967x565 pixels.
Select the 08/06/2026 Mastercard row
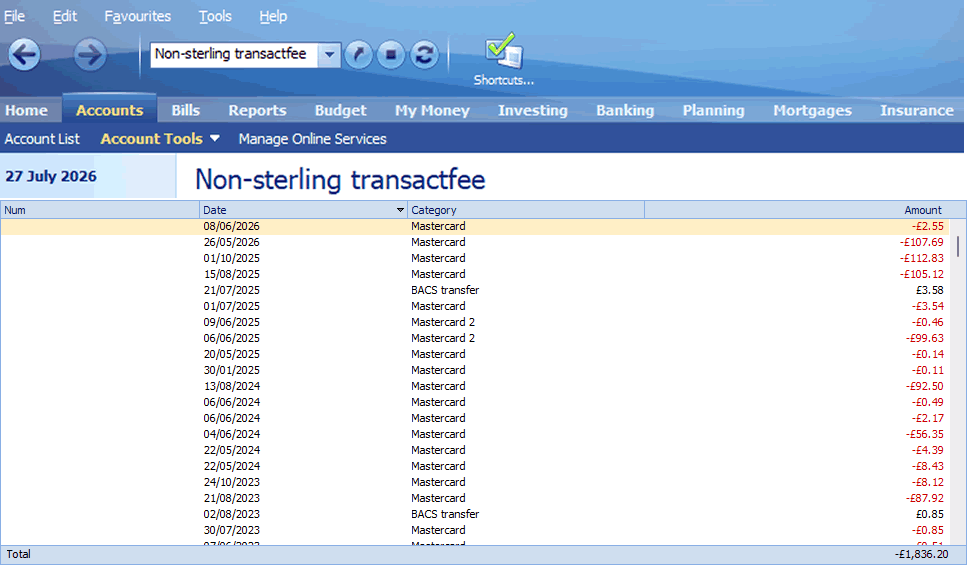[x=474, y=226]
